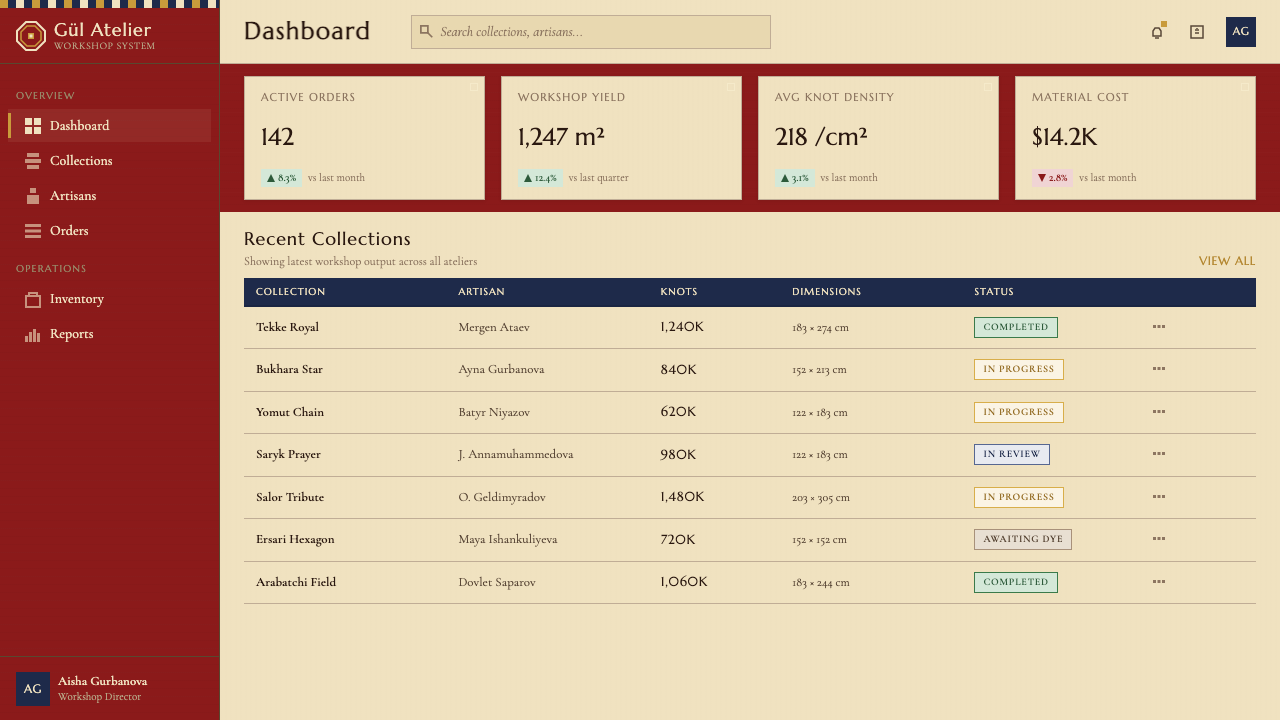Open the Material Cost card
Image resolution: width=1280 pixels, height=720 pixels.
point(1135,138)
